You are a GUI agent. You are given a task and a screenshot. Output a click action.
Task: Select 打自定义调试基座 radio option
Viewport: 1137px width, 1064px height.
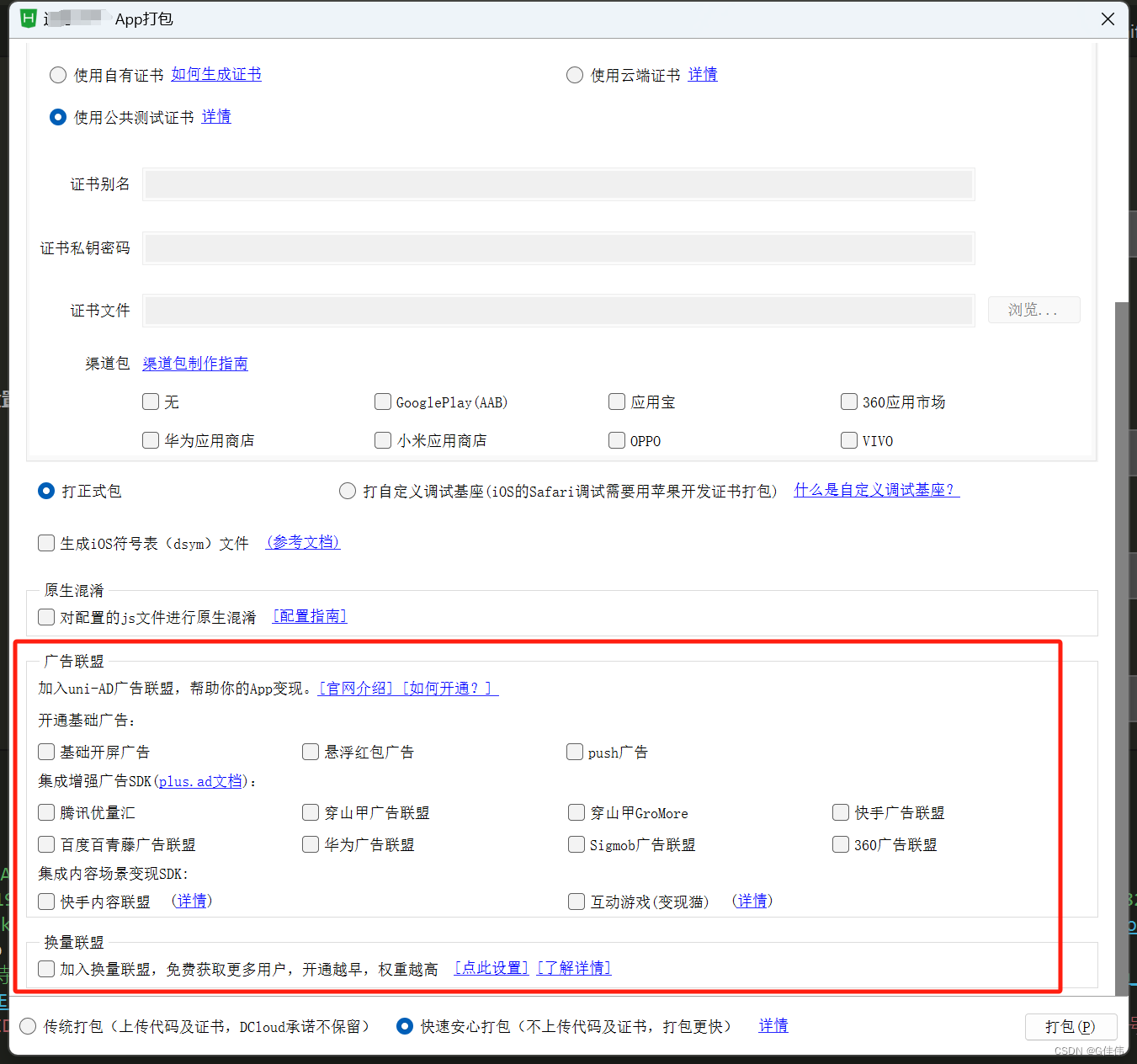tap(348, 491)
